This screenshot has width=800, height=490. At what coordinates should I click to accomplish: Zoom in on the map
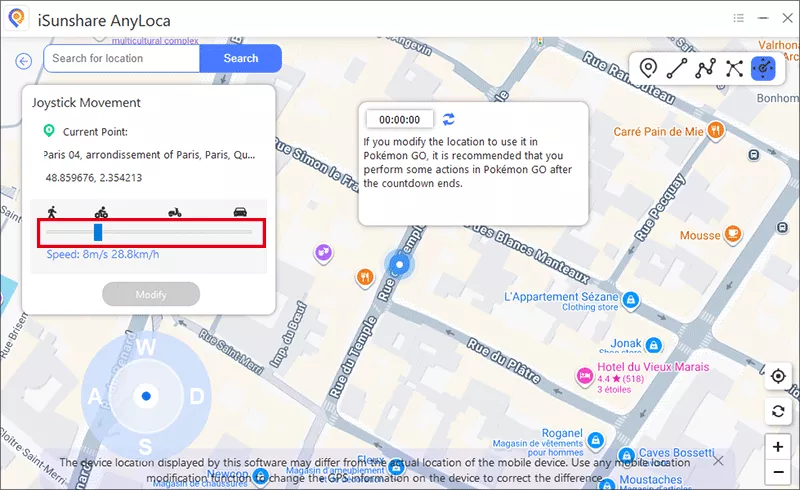[x=778, y=446]
